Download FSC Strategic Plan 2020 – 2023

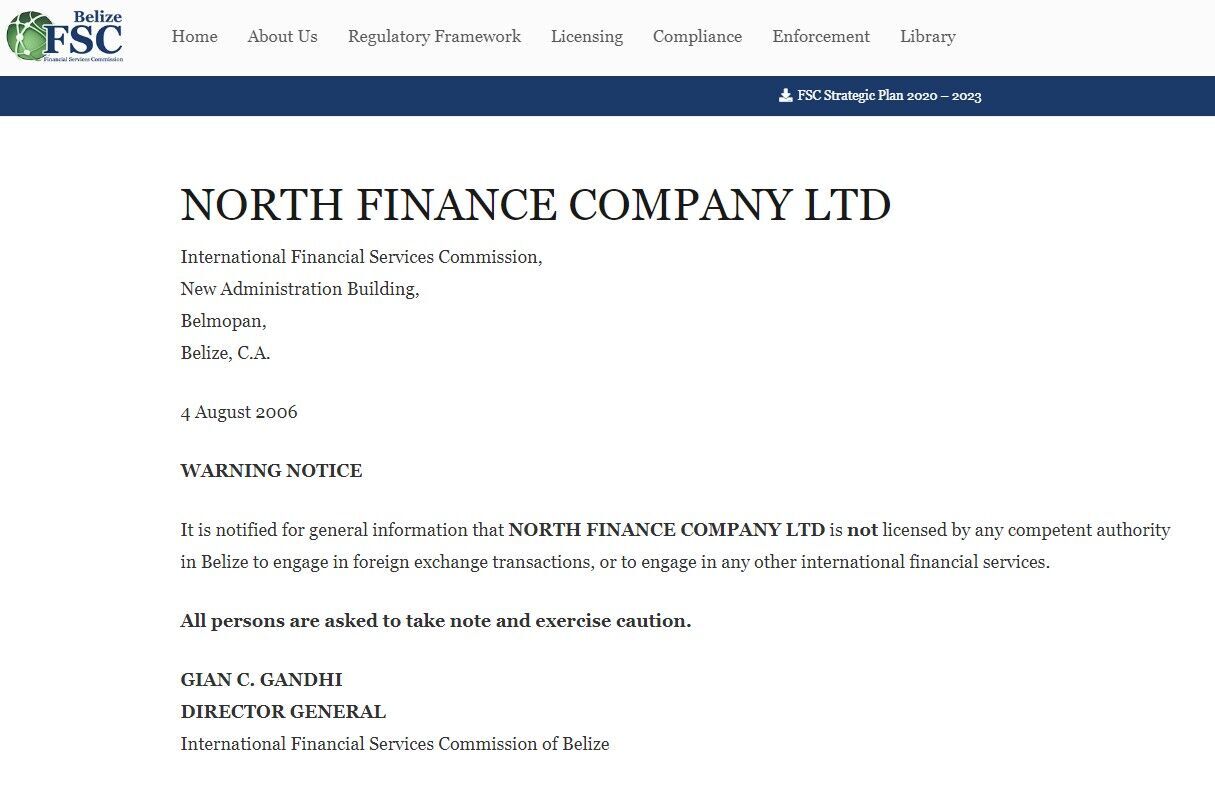pos(889,96)
